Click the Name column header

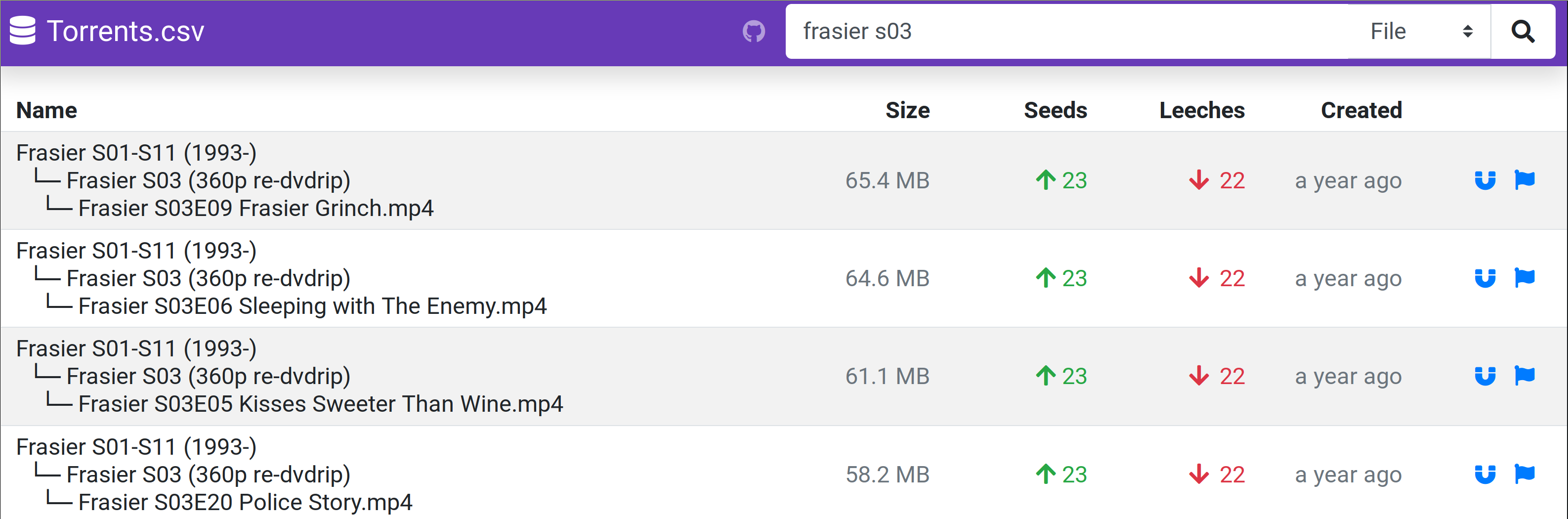click(46, 110)
